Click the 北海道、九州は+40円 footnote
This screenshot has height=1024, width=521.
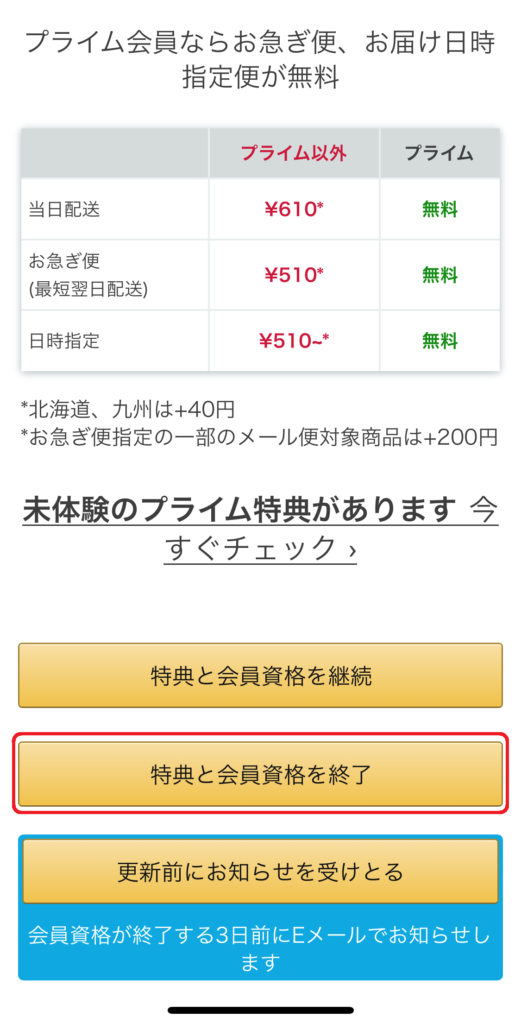pyautogui.click(x=127, y=409)
